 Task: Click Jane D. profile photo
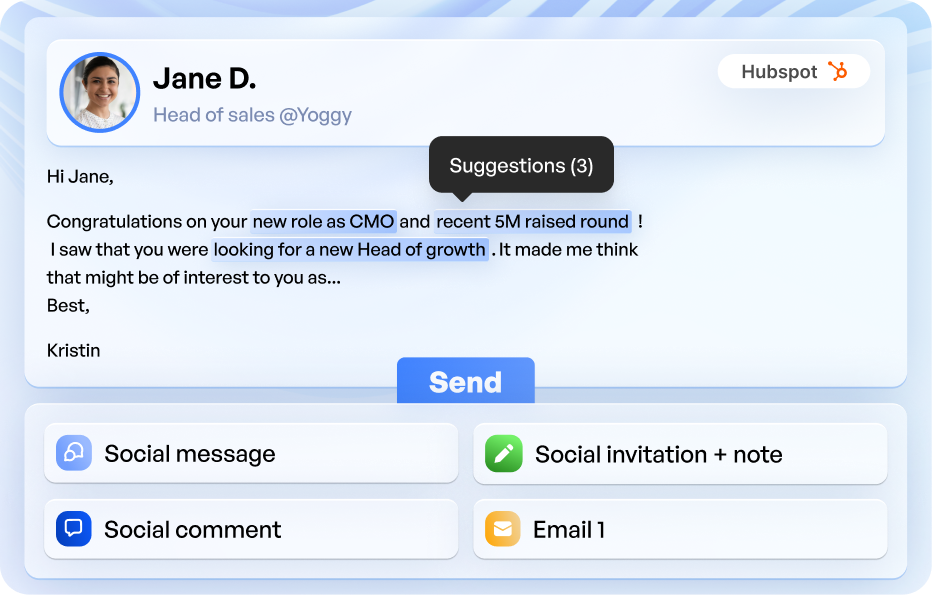pos(100,92)
